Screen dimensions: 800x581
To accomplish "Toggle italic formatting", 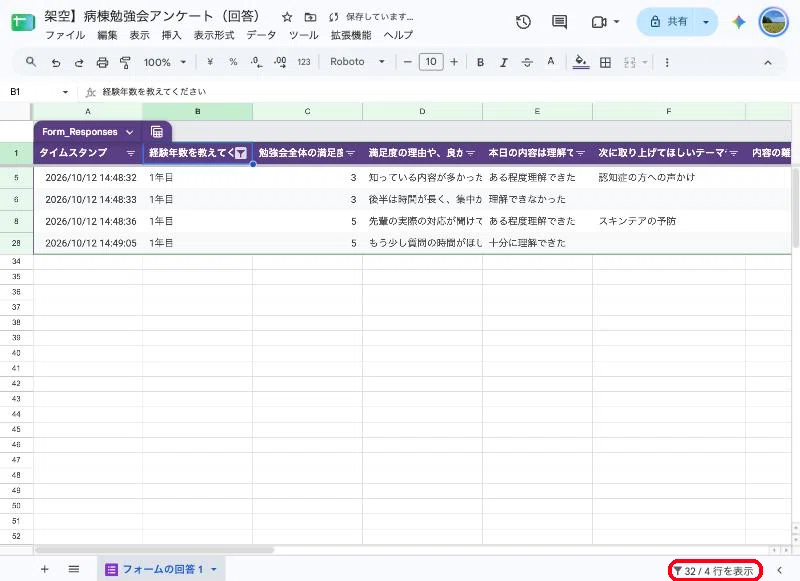I will pyautogui.click(x=504, y=63).
